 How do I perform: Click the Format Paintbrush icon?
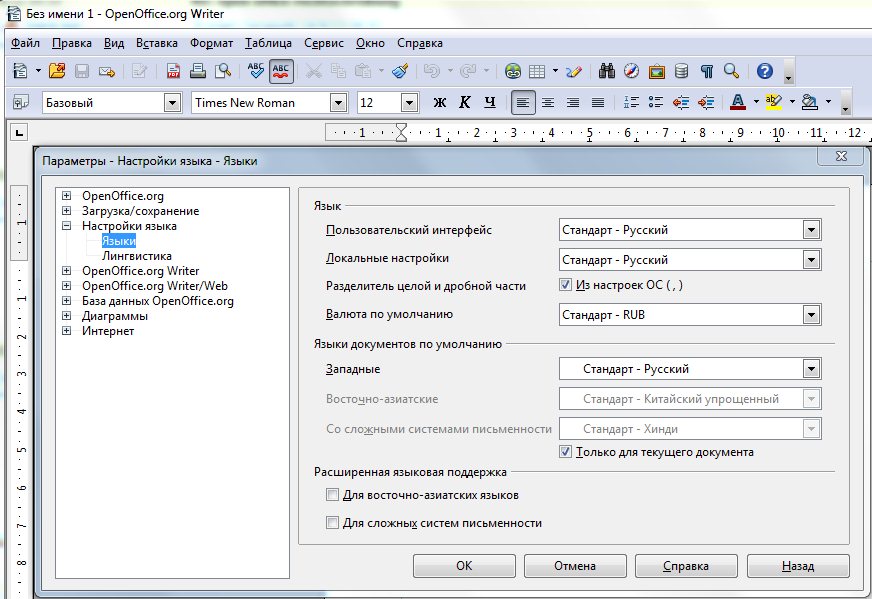tap(400, 71)
